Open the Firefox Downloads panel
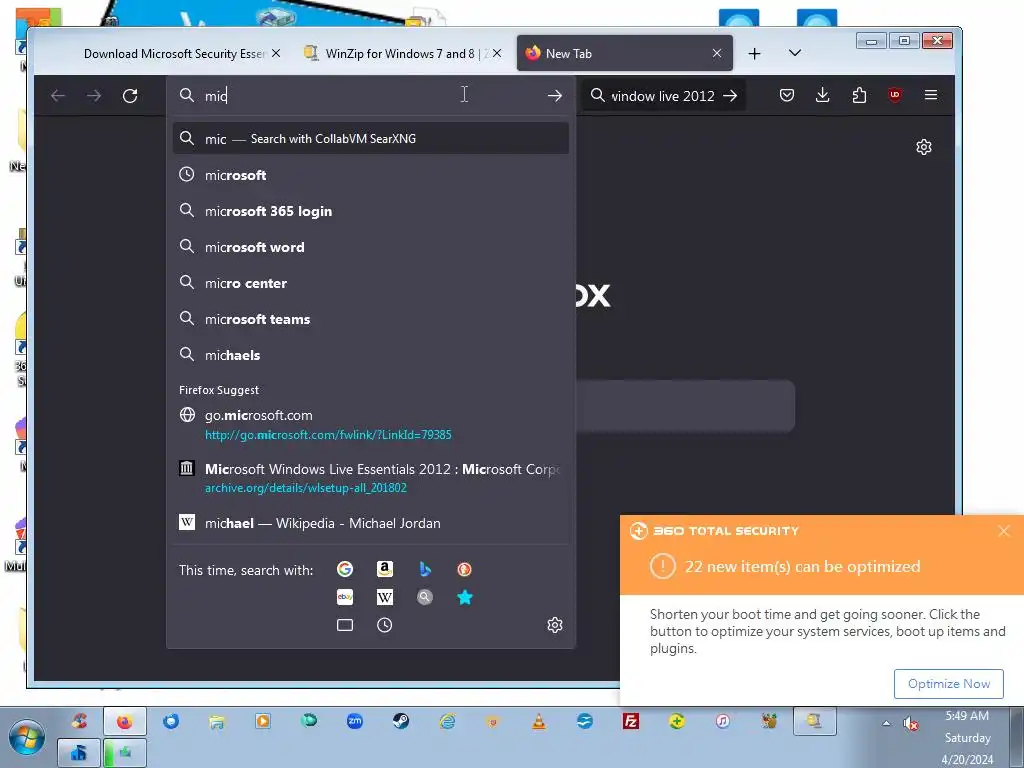 [x=823, y=95]
